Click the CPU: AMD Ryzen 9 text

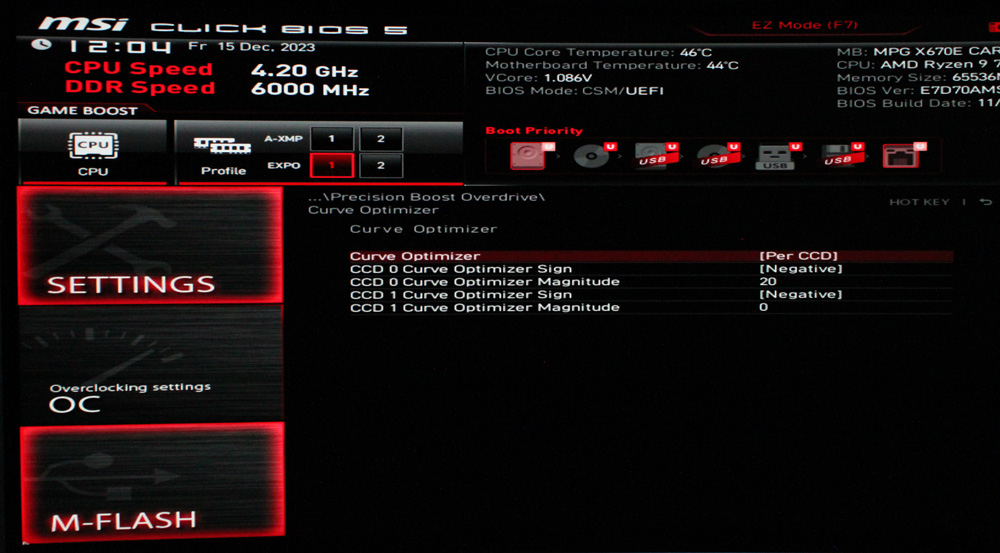tap(918, 65)
